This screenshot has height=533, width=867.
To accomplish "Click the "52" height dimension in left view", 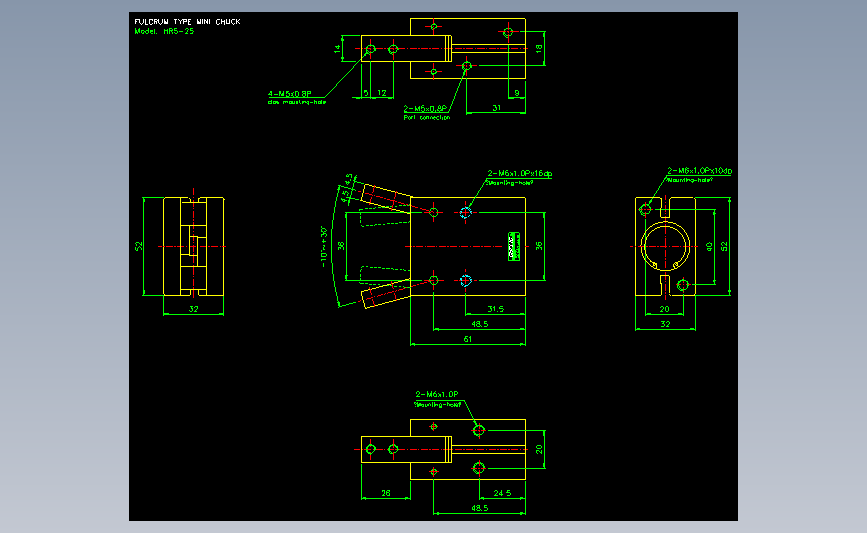I will pyautogui.click(x=139, y=246).
